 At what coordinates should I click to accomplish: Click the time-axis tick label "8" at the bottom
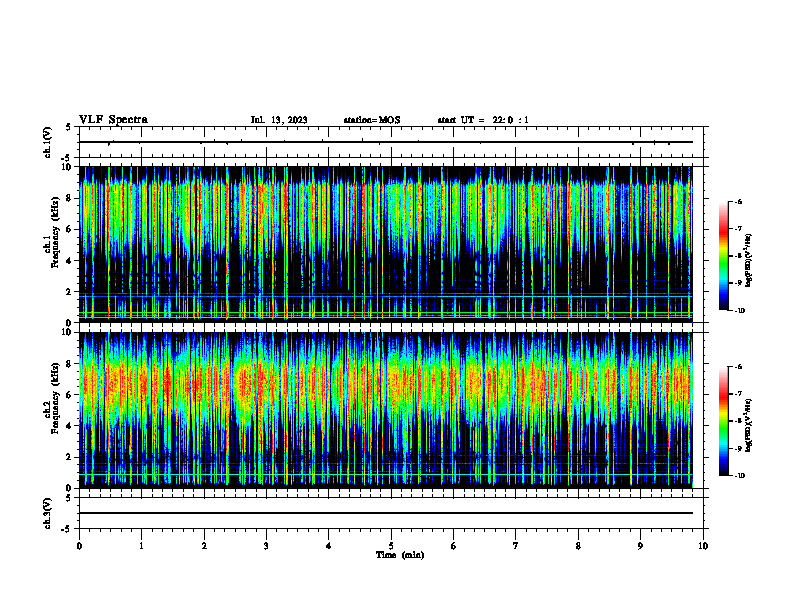point(578,546)
